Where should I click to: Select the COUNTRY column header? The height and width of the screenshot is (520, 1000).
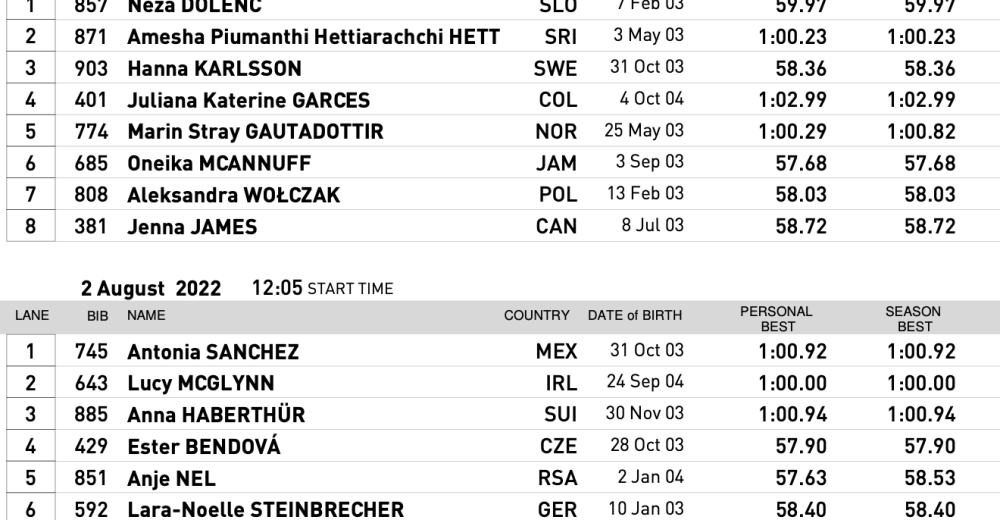[x=537, y=316]
